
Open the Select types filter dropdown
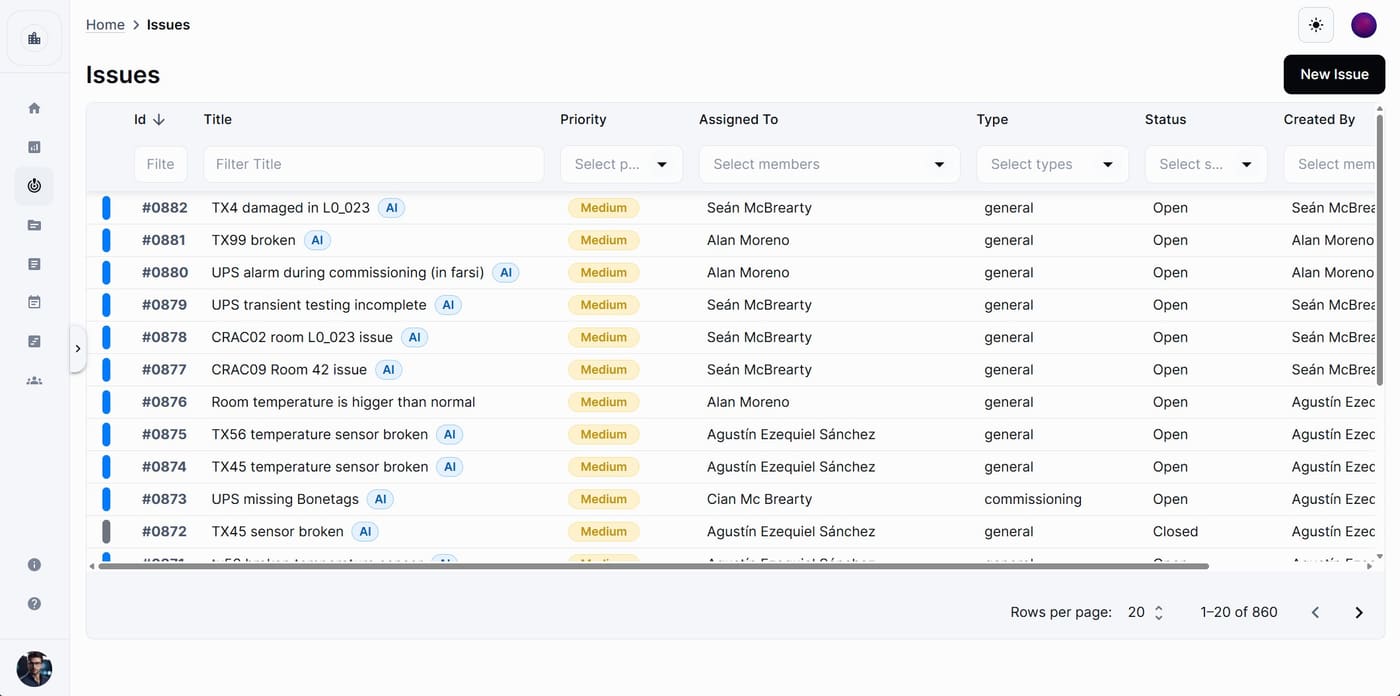[x=1052, y=164]
